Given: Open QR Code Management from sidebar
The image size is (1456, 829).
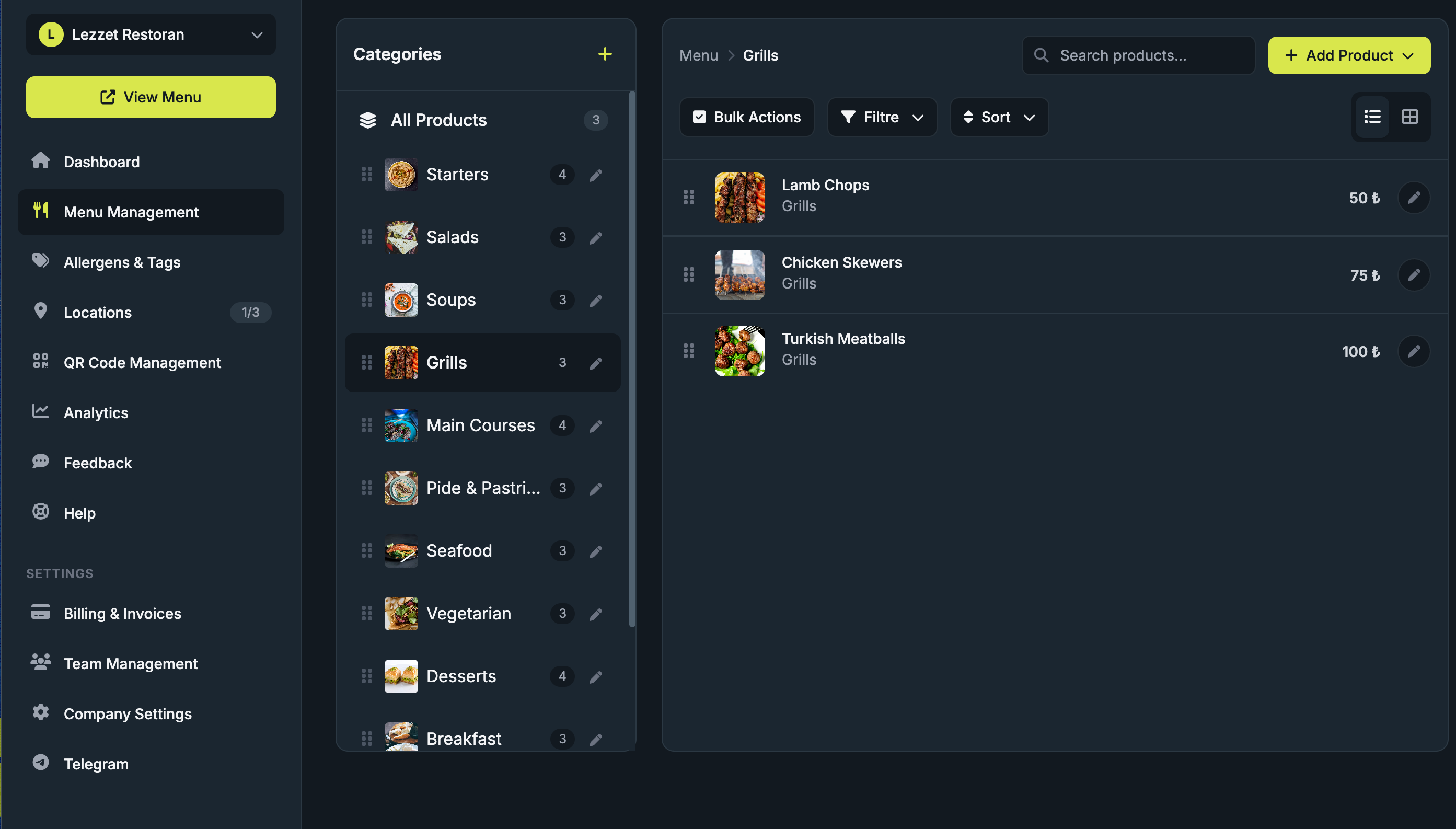Looking at the screenshot, I should (142, 363).
